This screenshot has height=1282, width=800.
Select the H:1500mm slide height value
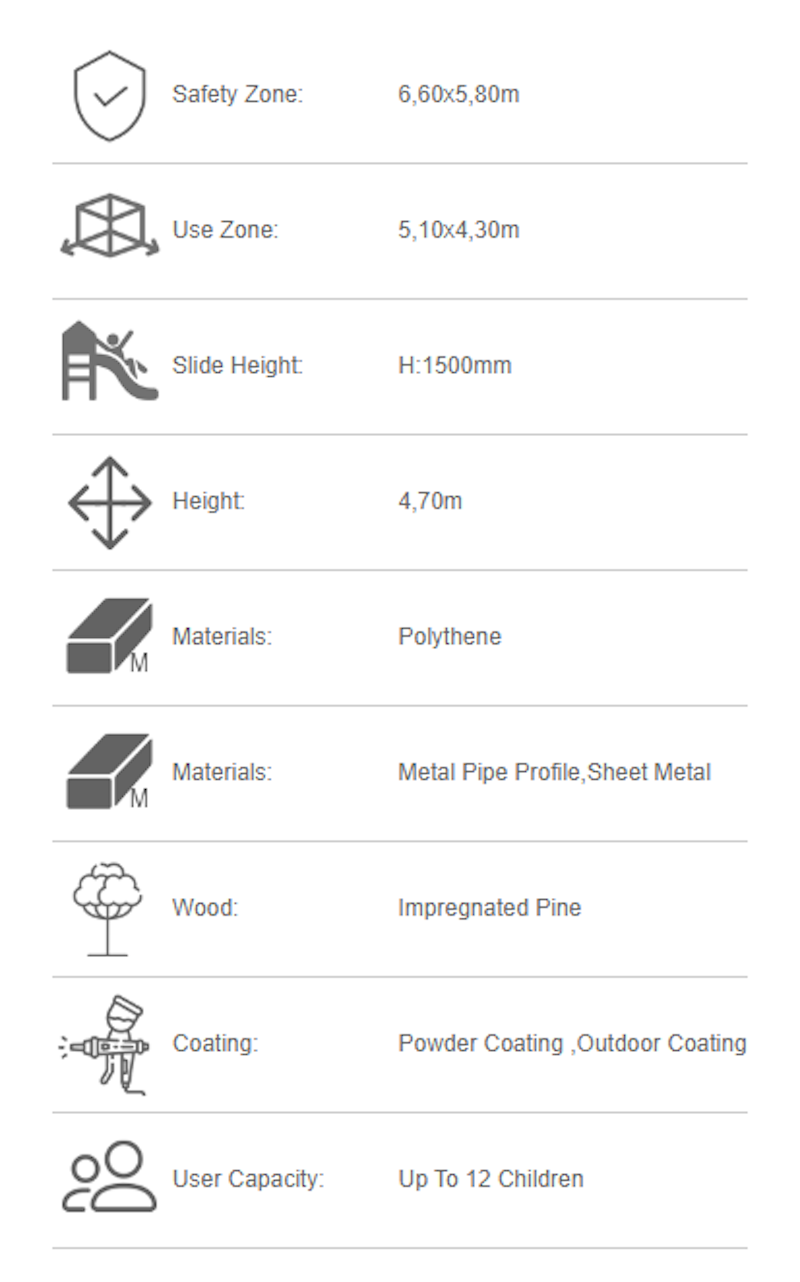click(x=454, y=366)
